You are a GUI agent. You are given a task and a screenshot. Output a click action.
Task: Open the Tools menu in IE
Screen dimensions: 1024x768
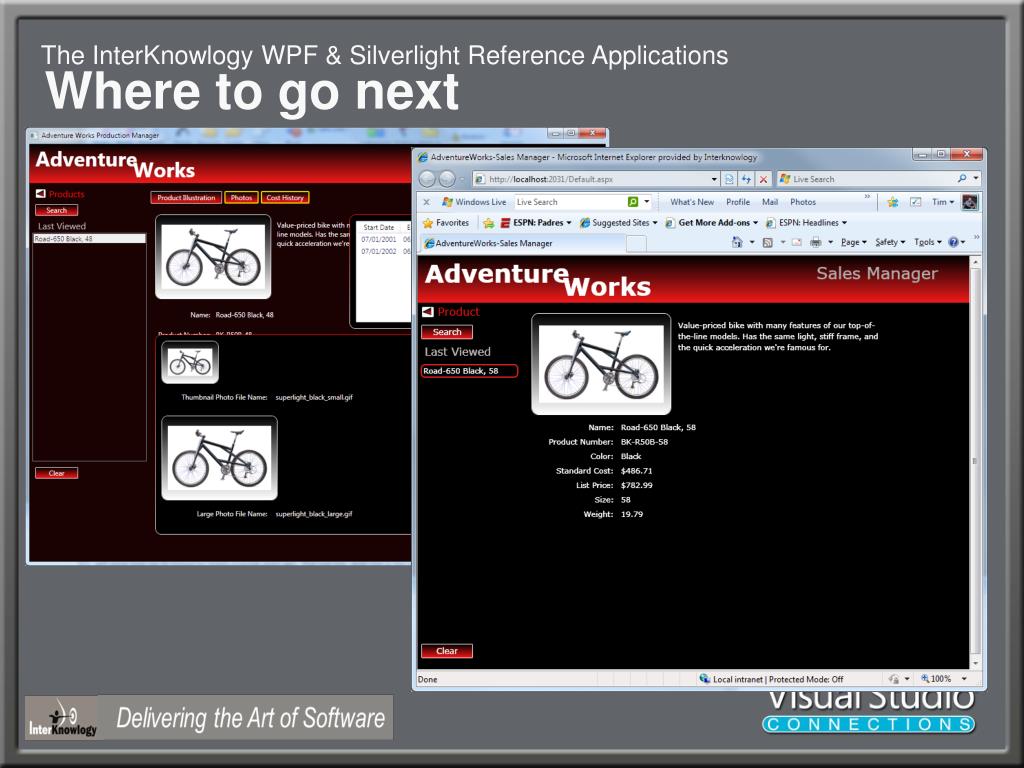[x=927, y=242]
